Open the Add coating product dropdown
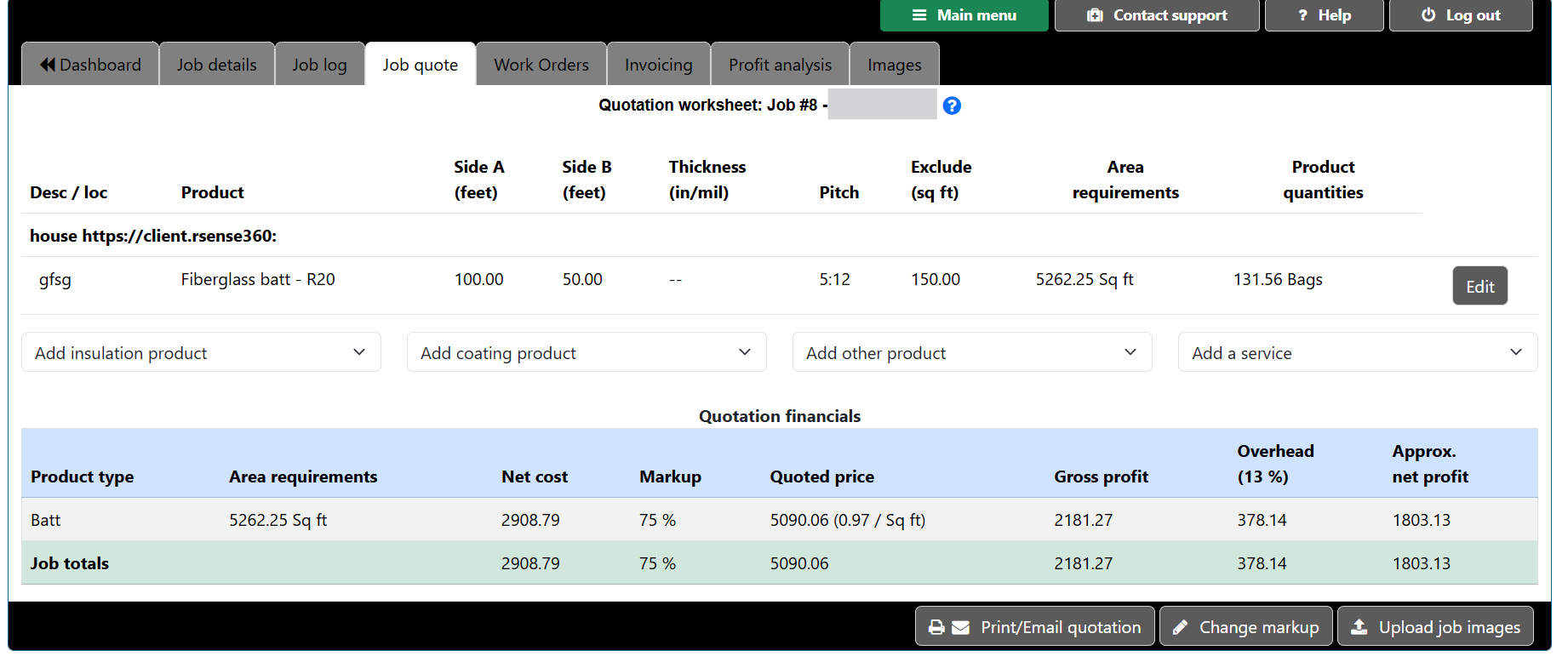The width and height of the screenshot is (1568, 662). coord(587,352)
